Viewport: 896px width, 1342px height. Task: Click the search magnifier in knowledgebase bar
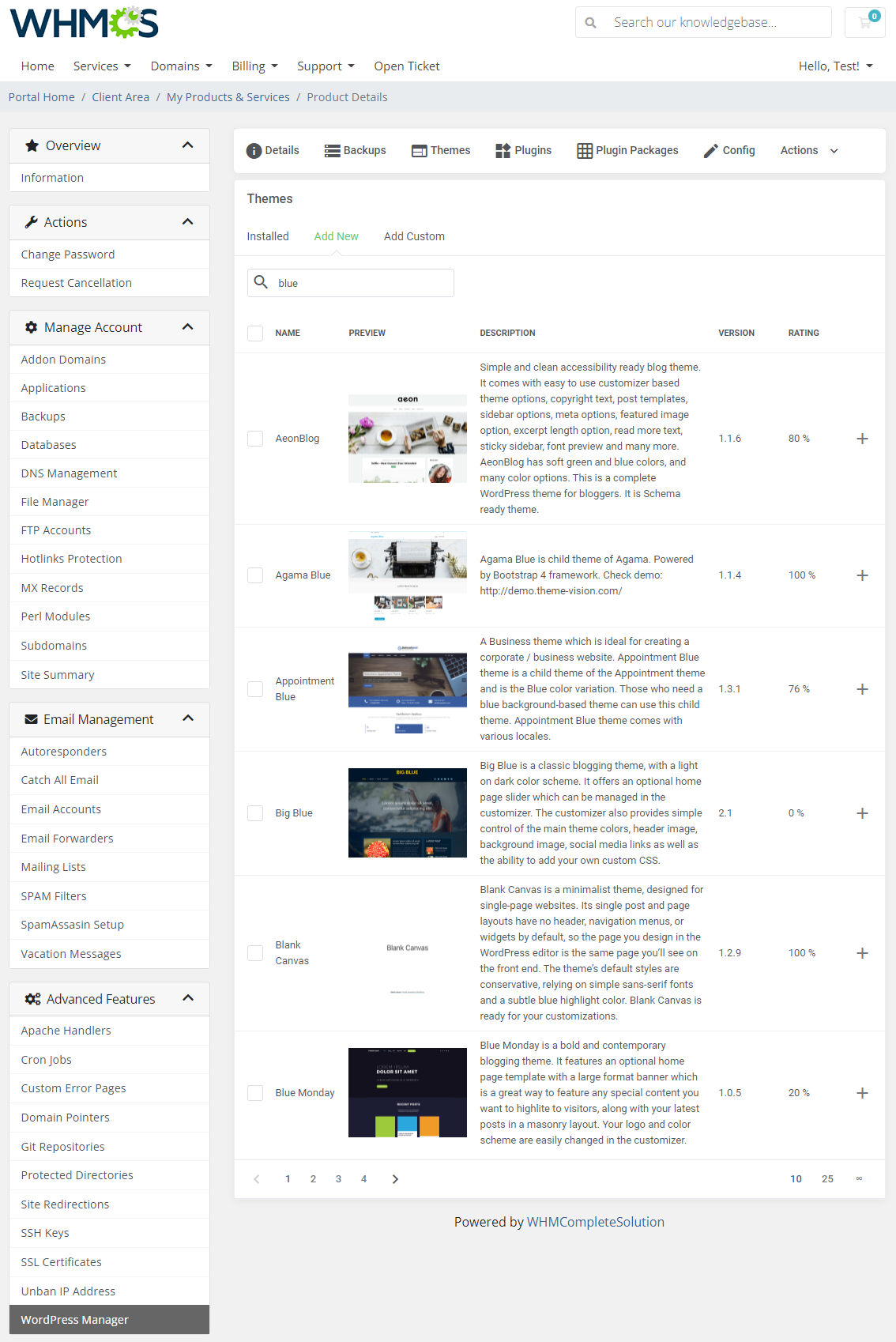pyautogui.click(x=590, y=23)
